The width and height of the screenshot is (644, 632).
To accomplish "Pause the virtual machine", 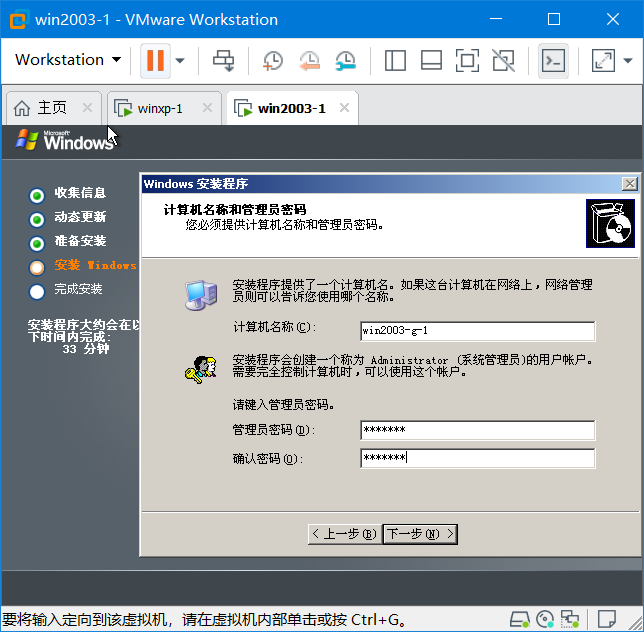I will (155, 61).
